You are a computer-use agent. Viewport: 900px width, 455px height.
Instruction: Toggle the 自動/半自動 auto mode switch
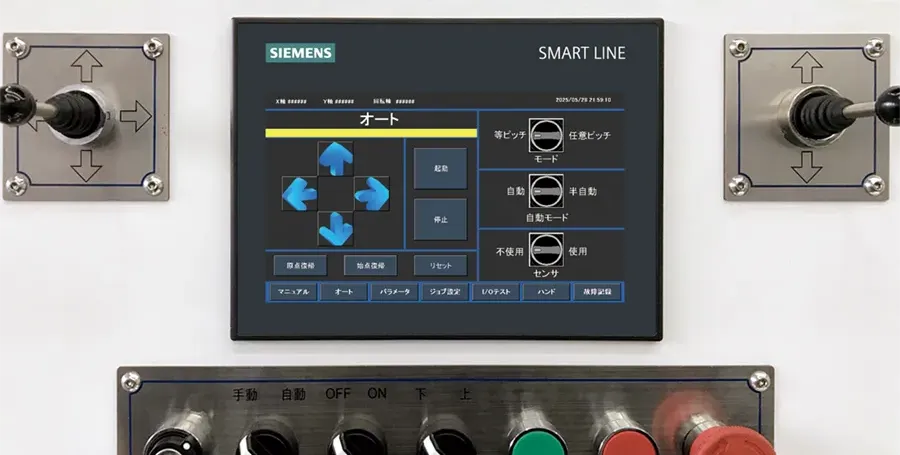click(546, 190)
